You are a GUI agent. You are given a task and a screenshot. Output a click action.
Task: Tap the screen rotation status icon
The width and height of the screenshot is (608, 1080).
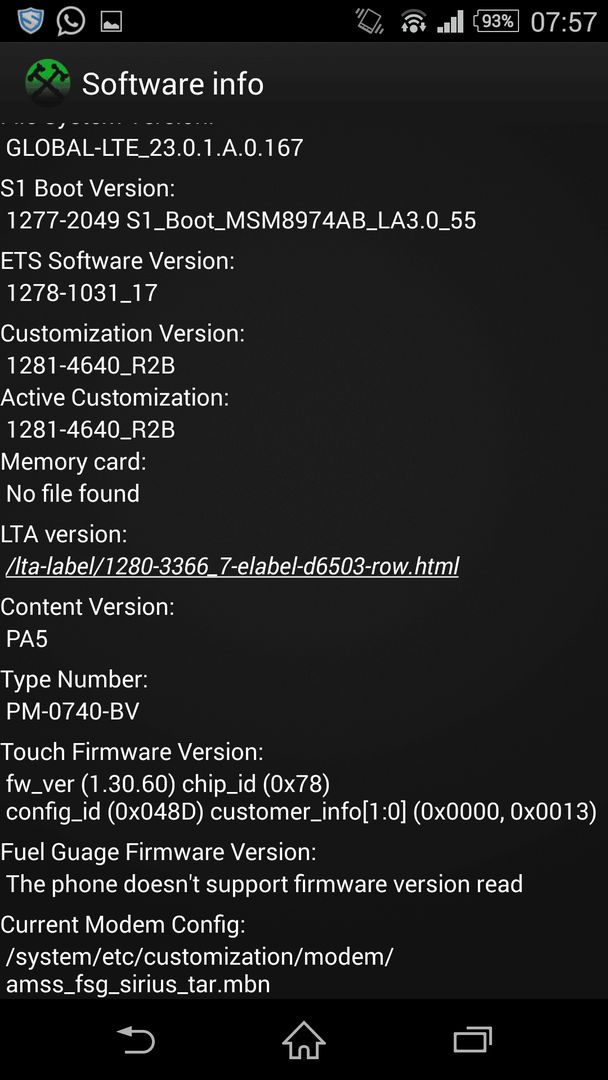tap(370, 21)
